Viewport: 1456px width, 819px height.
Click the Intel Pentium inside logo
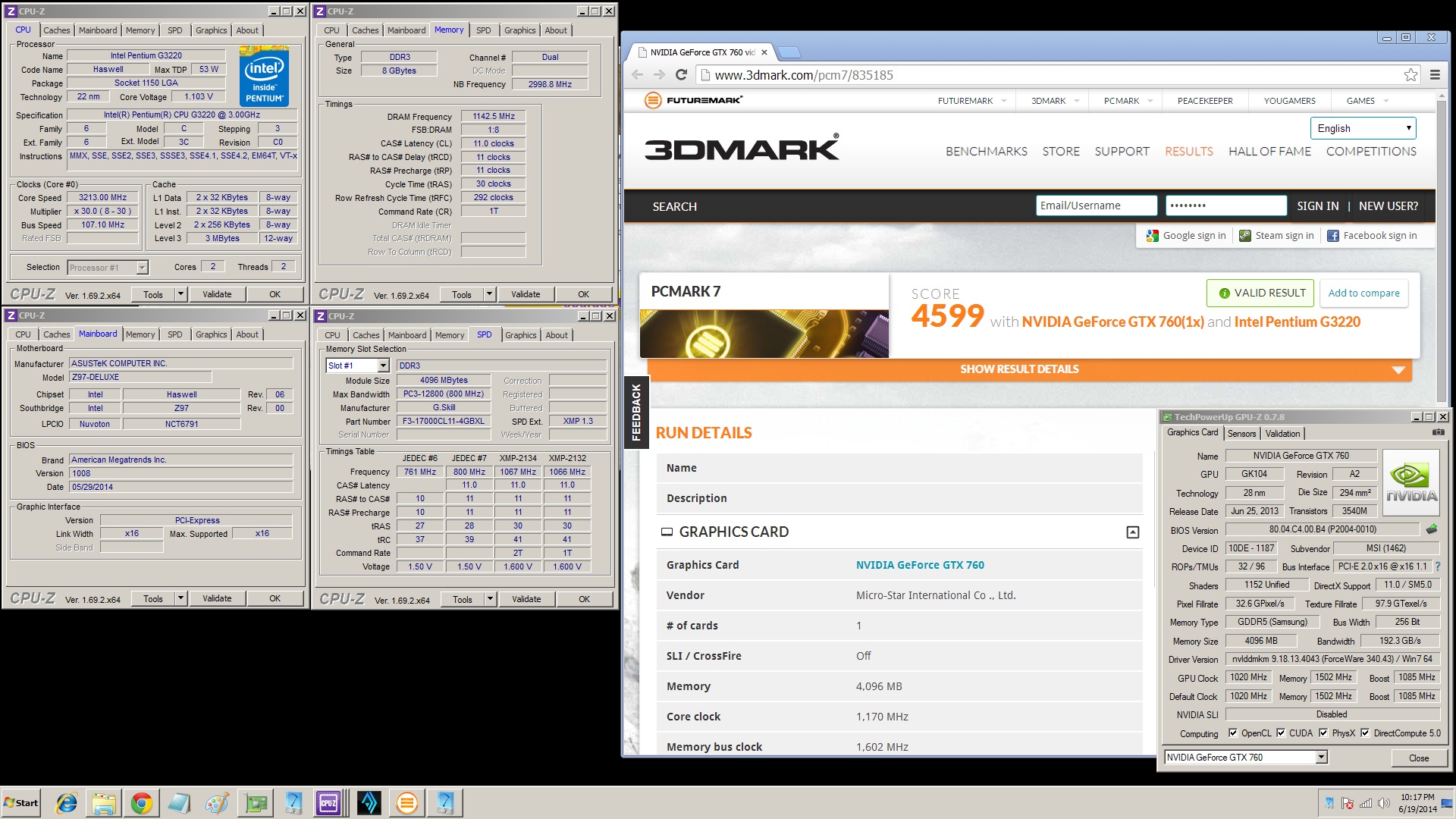(265, 76)
